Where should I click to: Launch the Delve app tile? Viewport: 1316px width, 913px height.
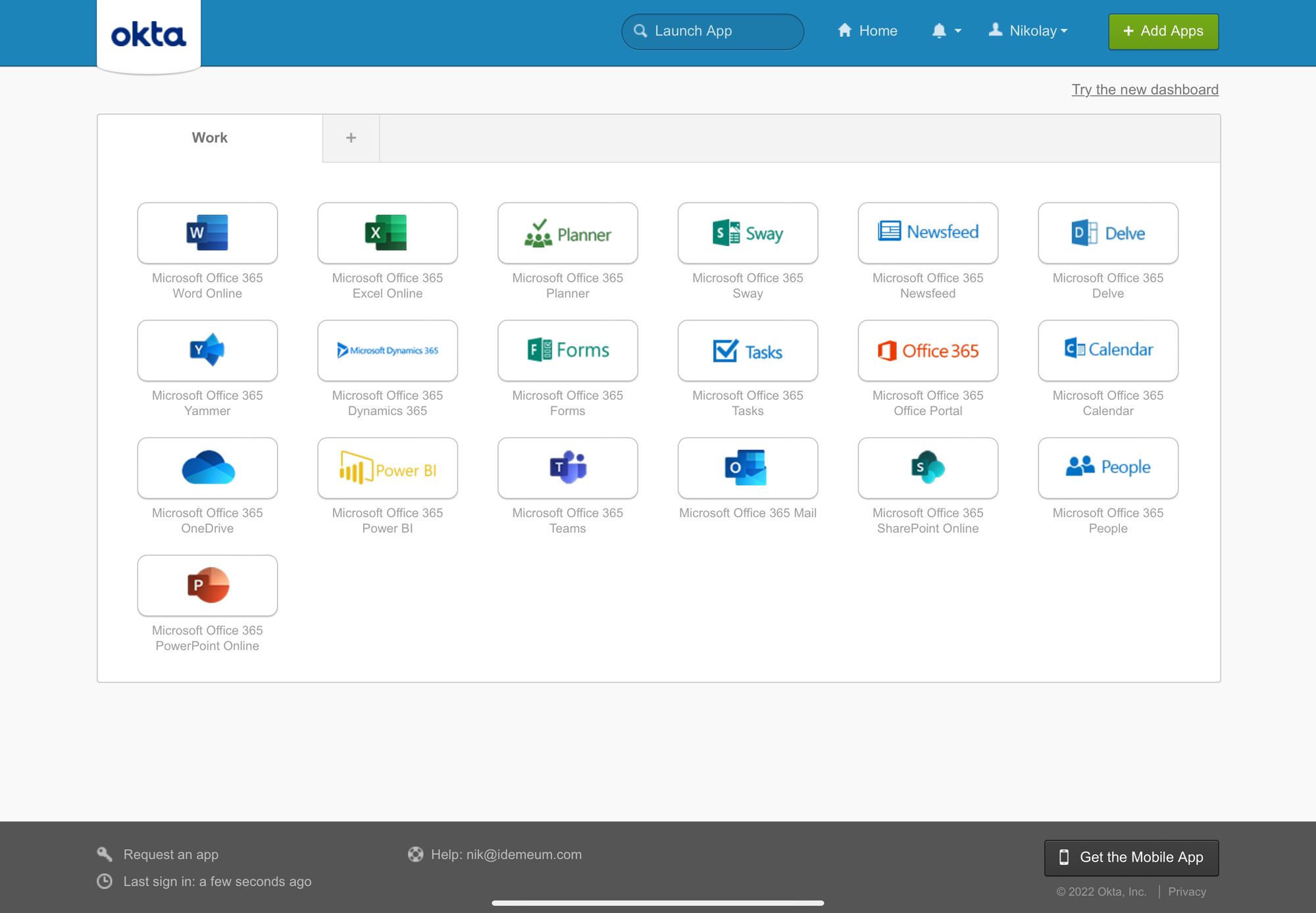point(1108,233)
